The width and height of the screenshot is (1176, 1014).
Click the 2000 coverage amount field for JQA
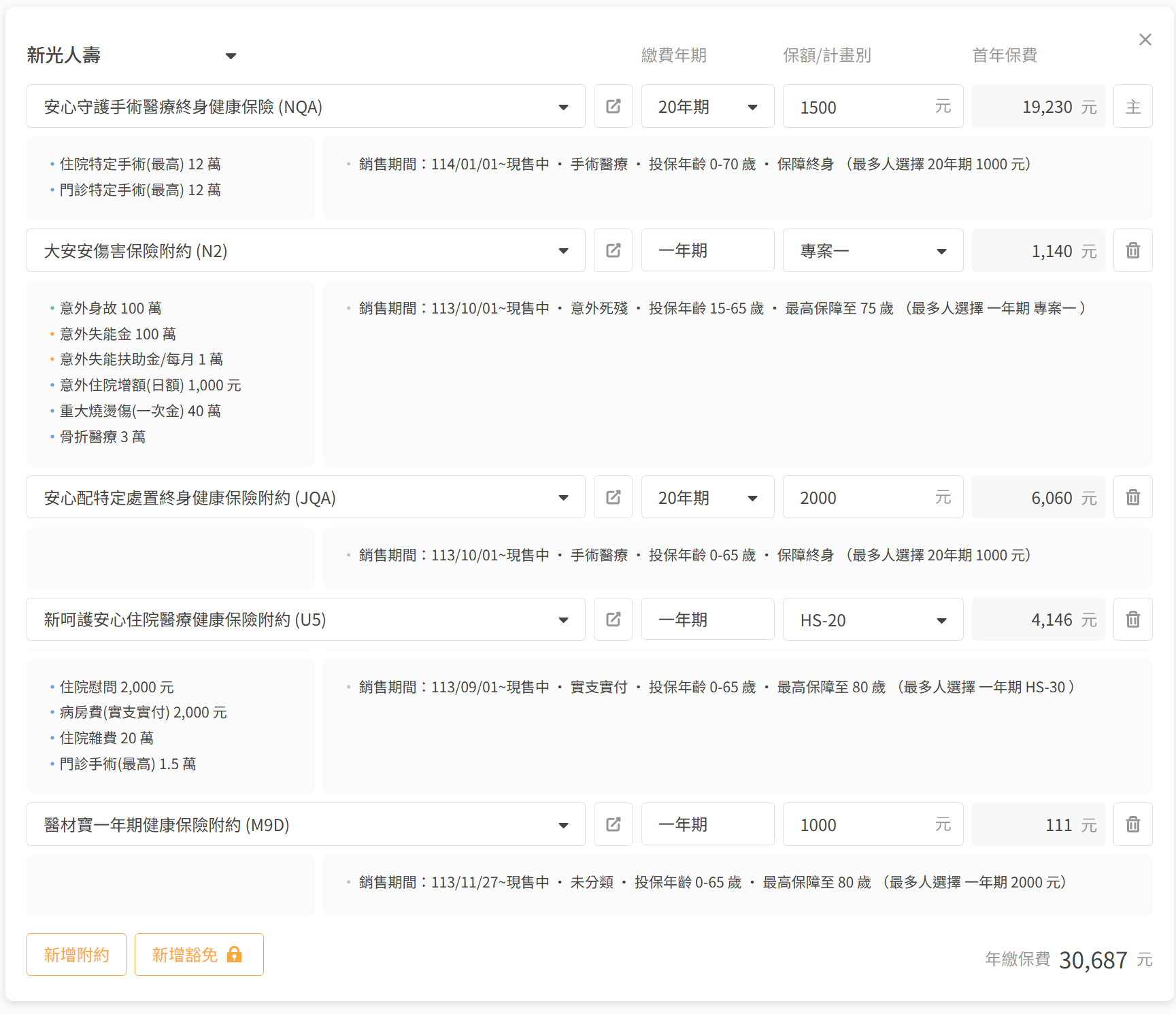tap(860, 498)
